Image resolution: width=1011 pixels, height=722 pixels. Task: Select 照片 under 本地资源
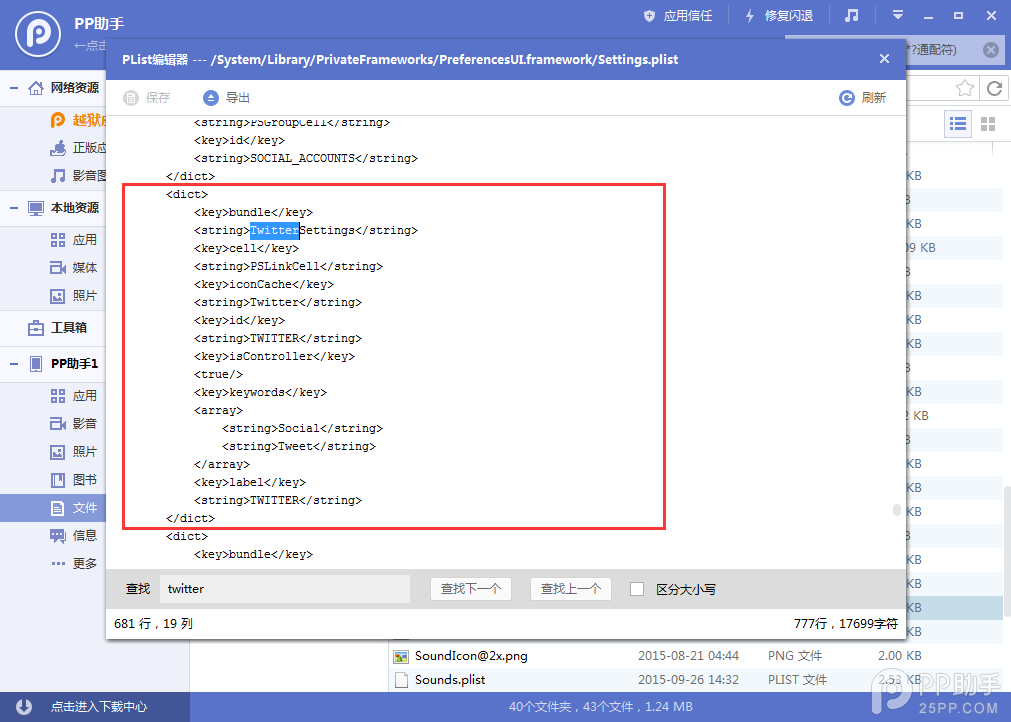click(74, 296)
